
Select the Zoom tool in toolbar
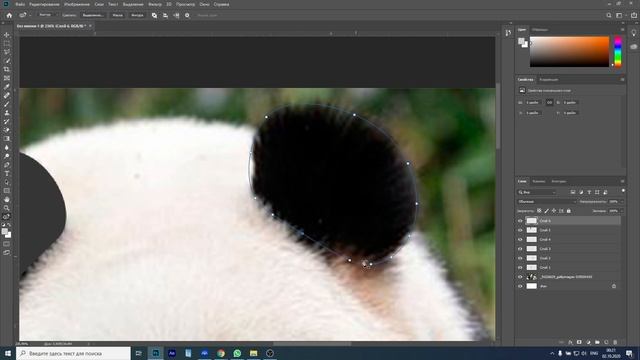(x=7, y=208)
